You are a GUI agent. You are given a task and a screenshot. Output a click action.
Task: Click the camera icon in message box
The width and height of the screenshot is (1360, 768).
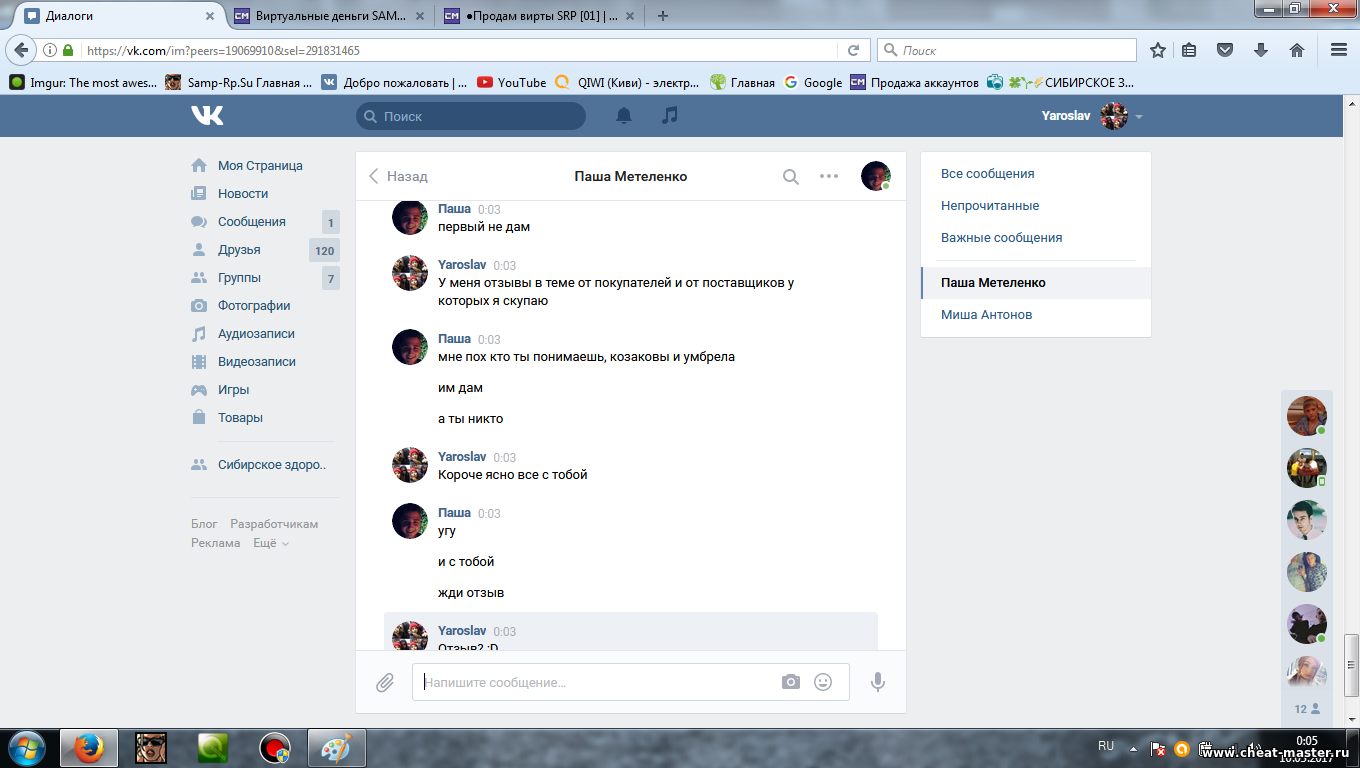point(791,682)
